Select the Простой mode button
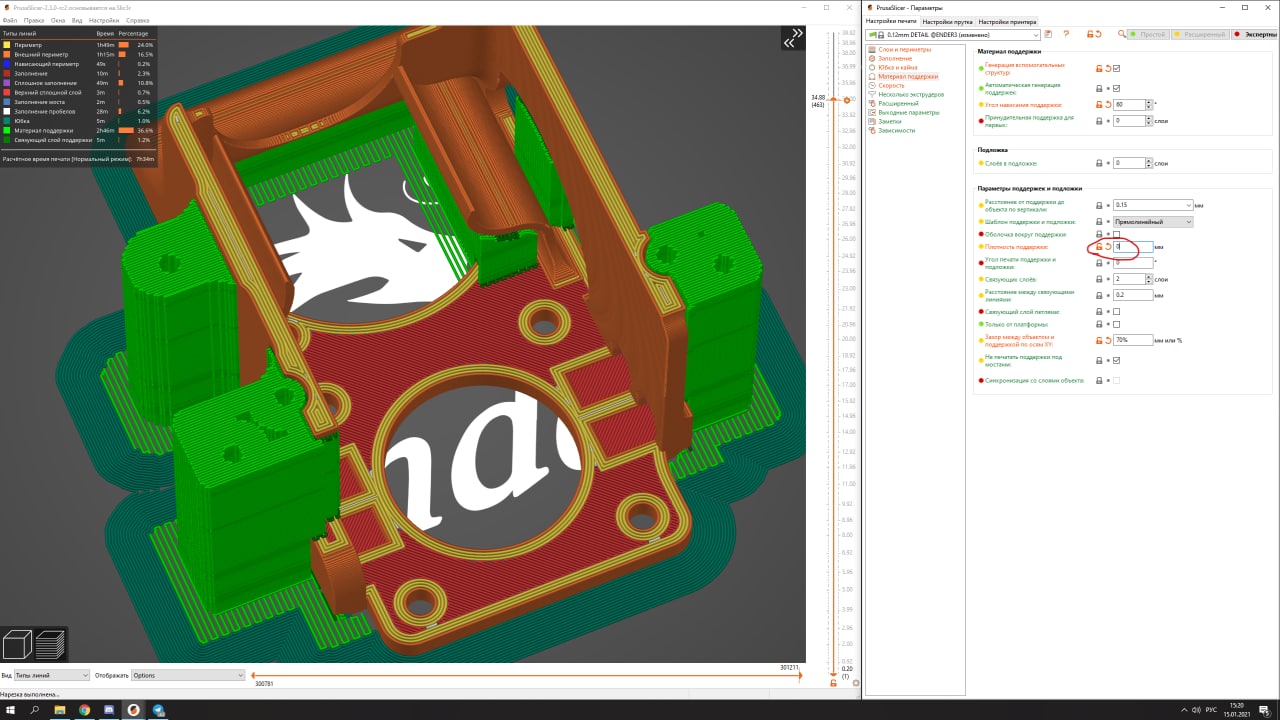 [x=1147, y=34]
